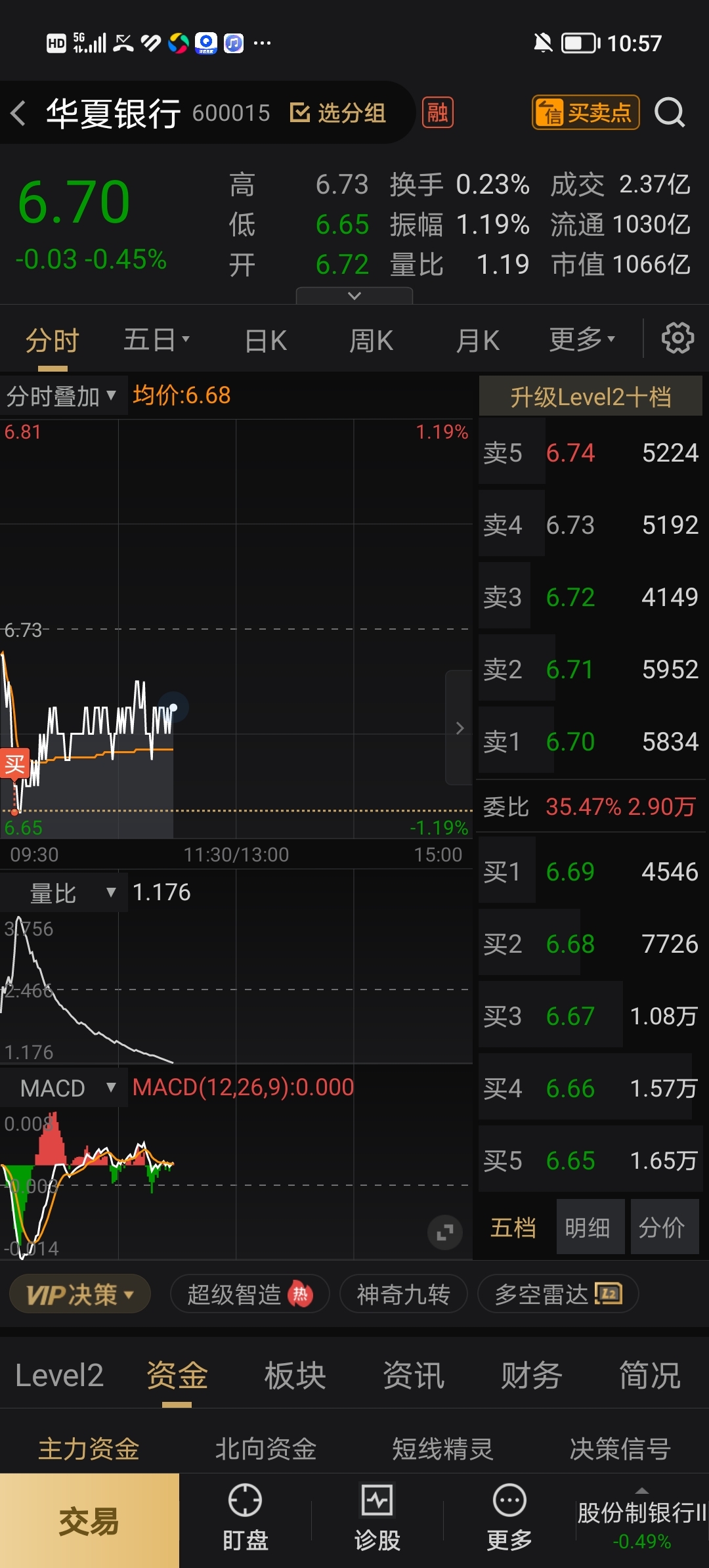Tap 卖1 row at 6.70
The image size is (709, 1568).
point(591,741)
